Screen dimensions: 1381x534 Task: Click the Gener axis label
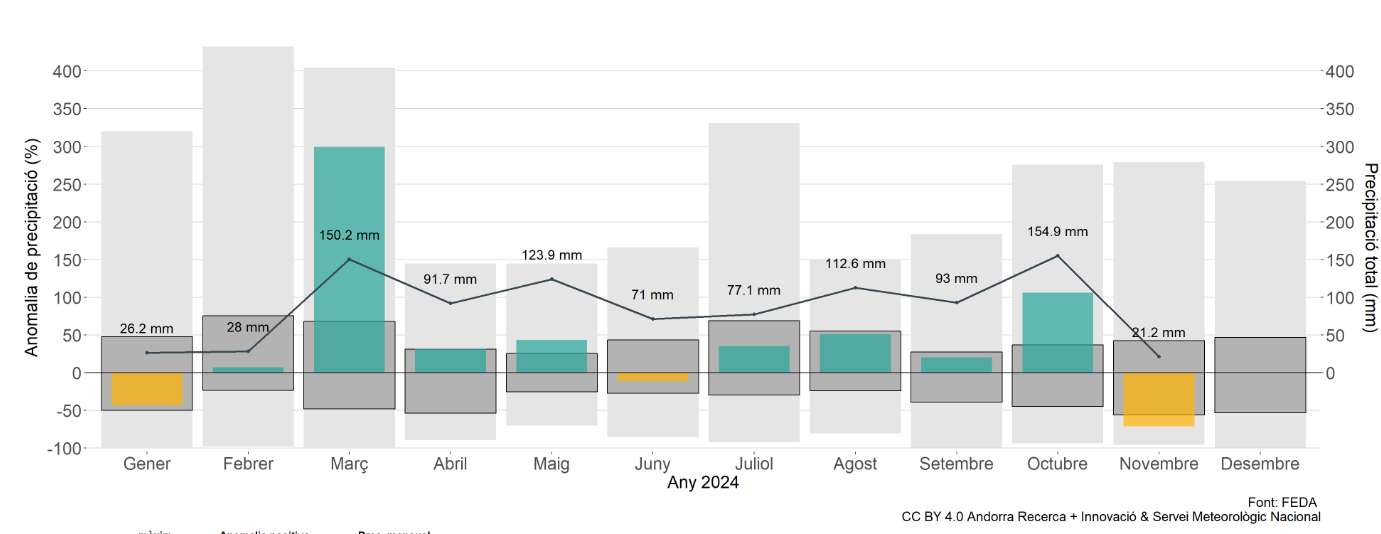147,464
